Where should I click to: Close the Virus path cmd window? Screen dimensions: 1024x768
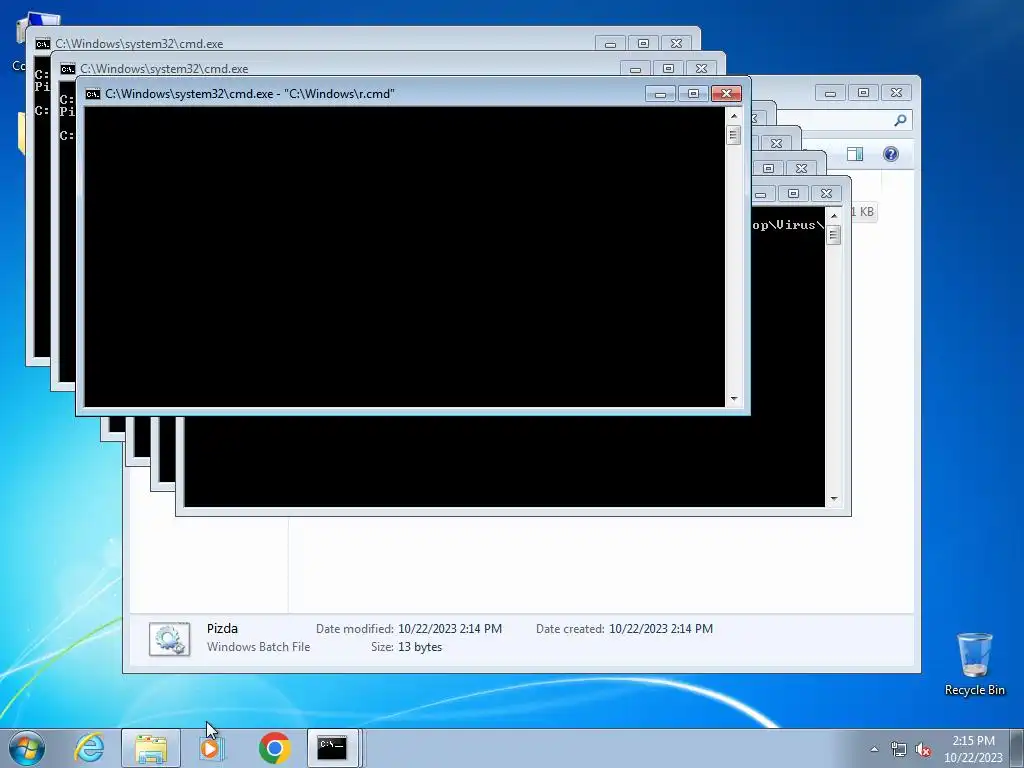pos(826,193)
